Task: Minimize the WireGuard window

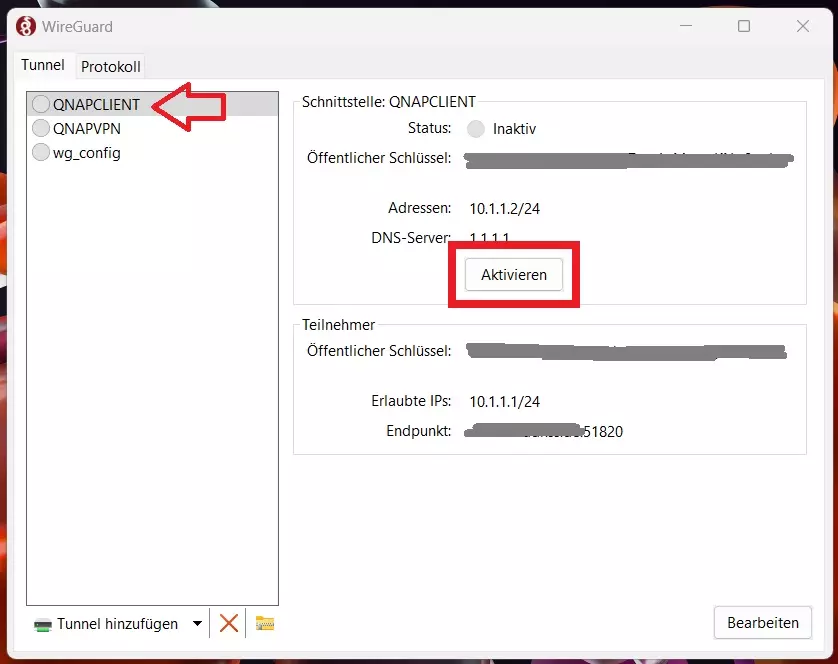Action: tap(685, 27)
